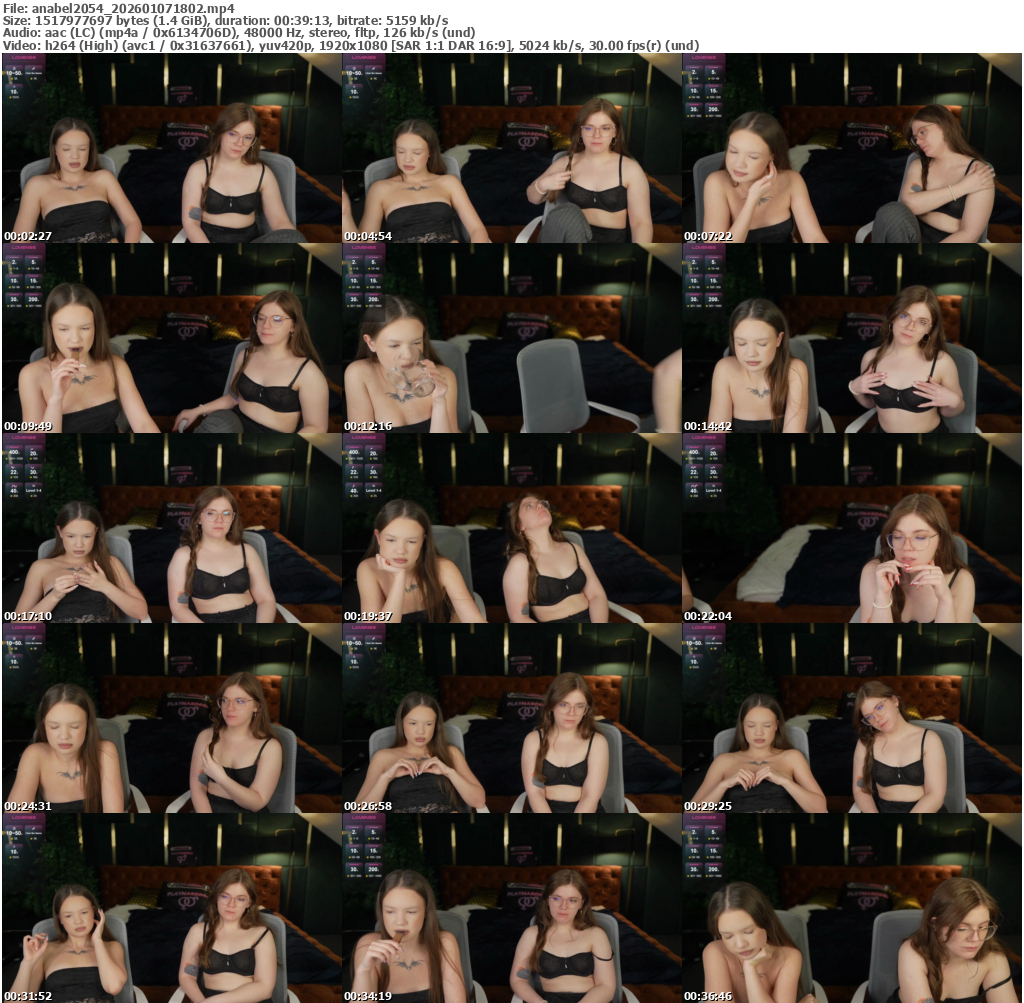Click the thumbnail at 00:34:19
The image size is (1024, 1003).
click(x=512, y=908)
